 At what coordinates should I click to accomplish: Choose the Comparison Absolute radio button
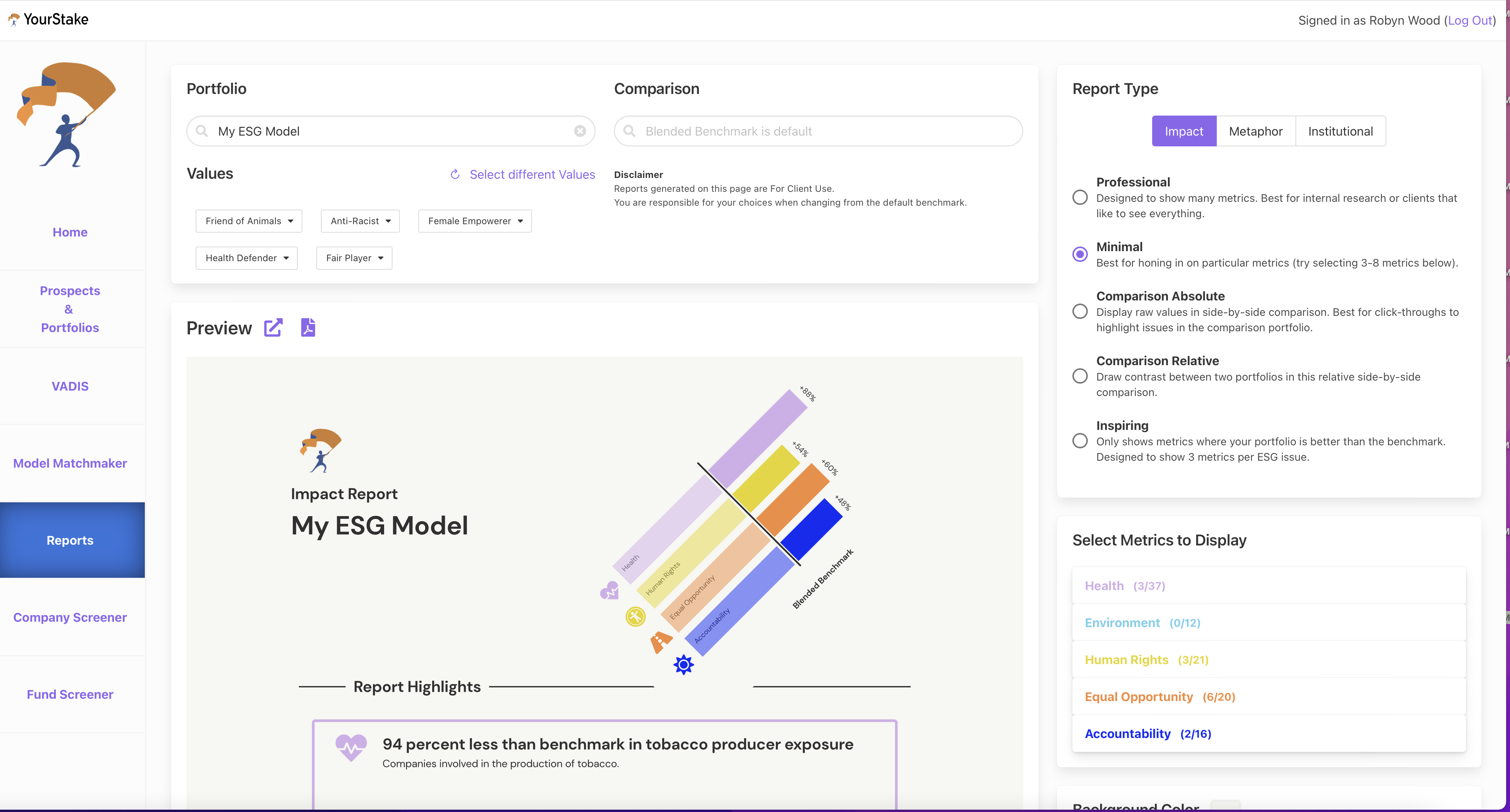coord(1080,311)
